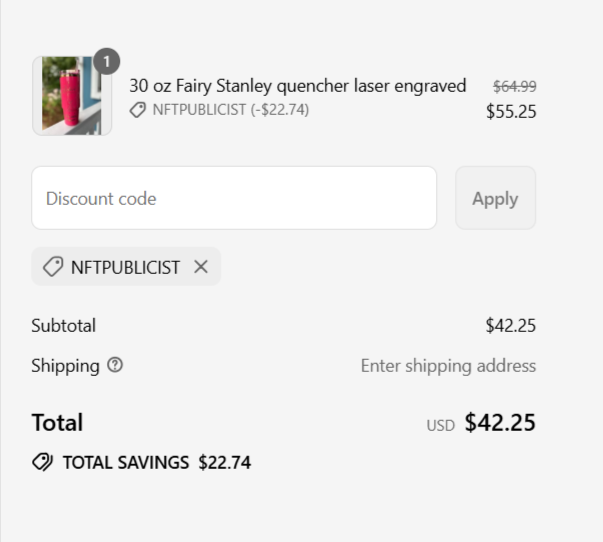This screenshot has width=603, height=542.
Task: Click the Discount code input field
Action: 234,198
